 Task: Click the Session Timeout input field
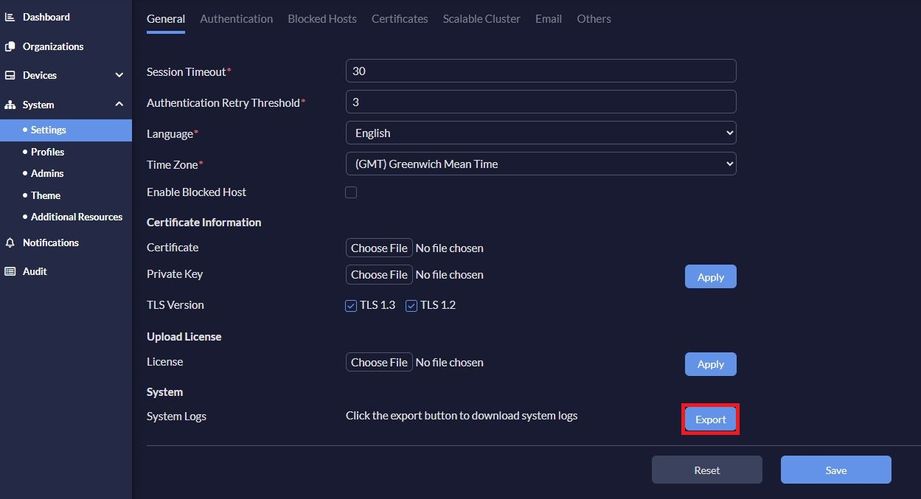click(x=541, y=70)
